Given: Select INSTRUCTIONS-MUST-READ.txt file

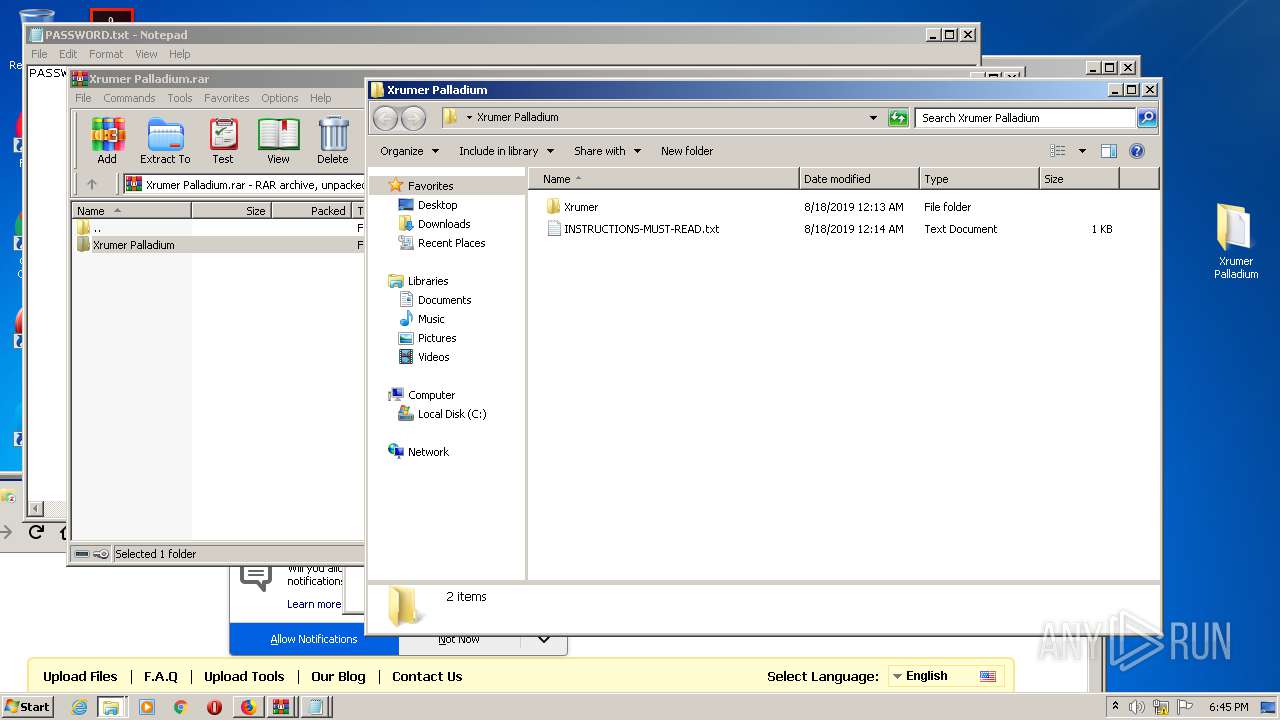Looking at the screenshot, I should [x=633, y=229].
